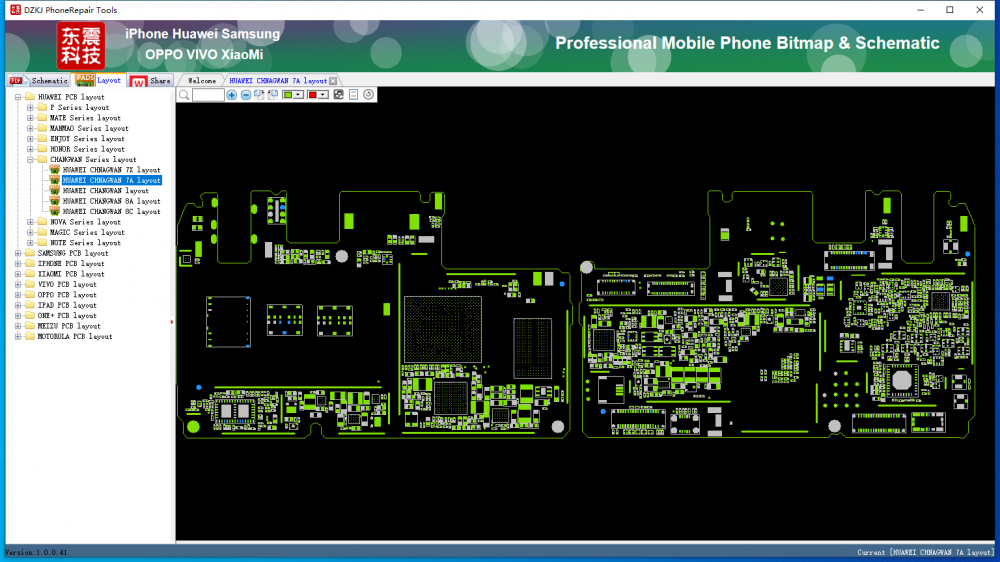Open the Welcome tab
1000x562 pixels.
202,81
